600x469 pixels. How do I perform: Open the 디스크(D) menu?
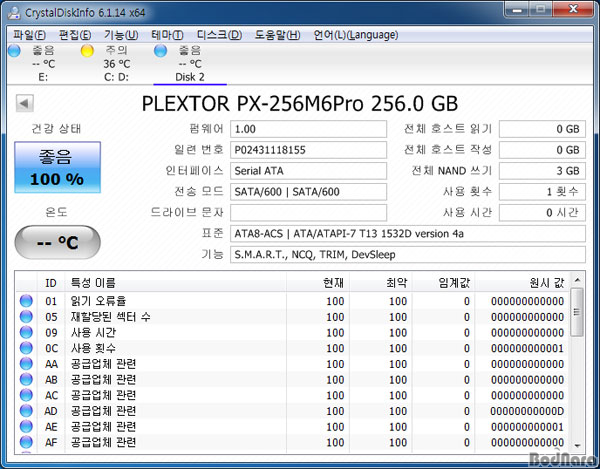point(219,35)
